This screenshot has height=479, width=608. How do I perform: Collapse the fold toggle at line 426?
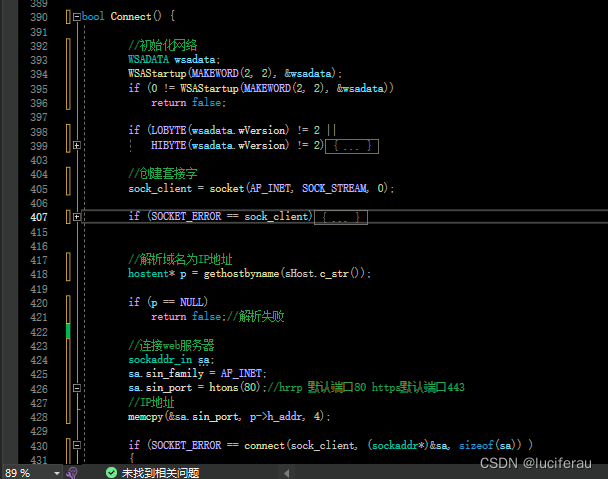pos(77,388)
